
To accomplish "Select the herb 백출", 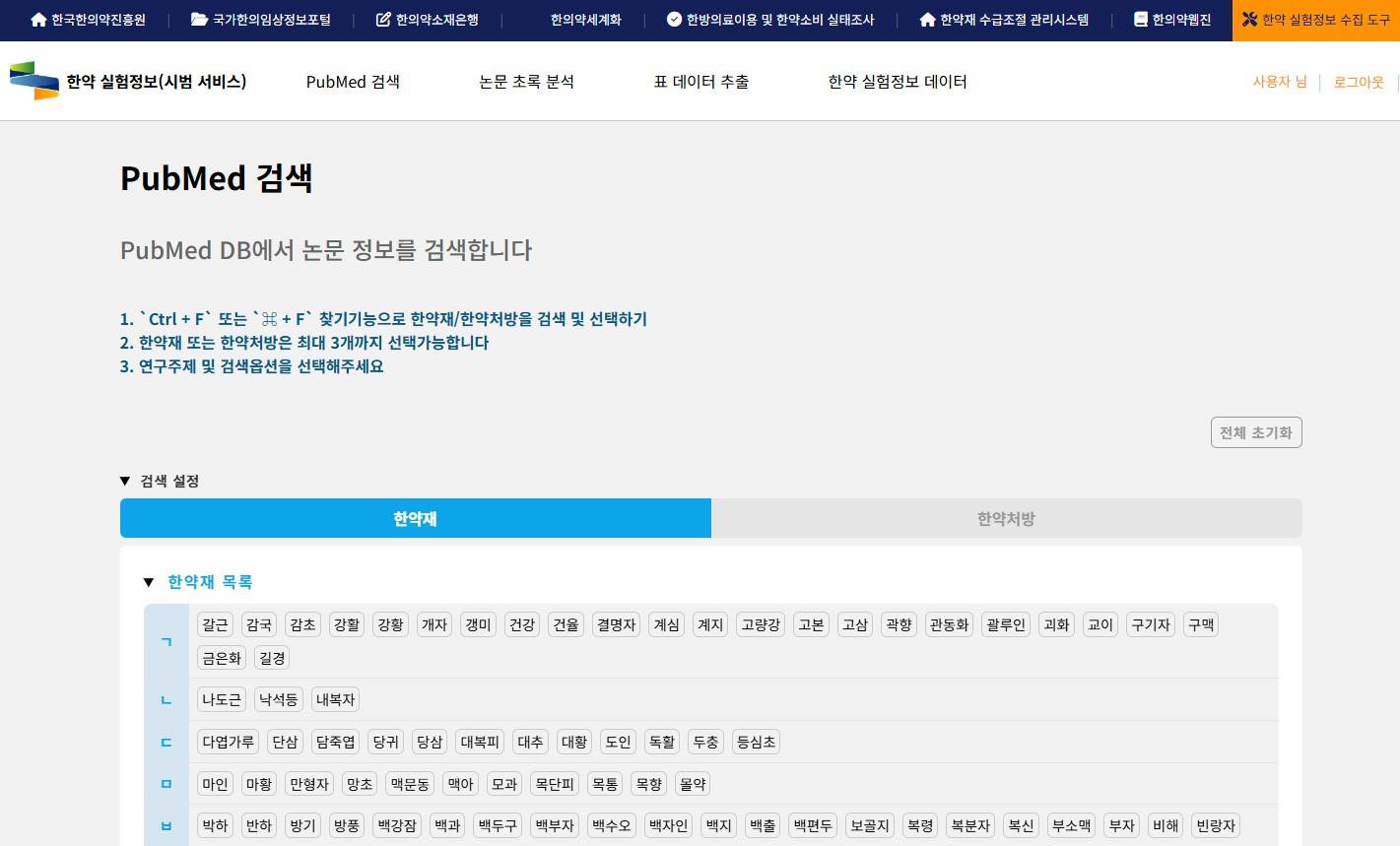I will [x=763, y=825].
